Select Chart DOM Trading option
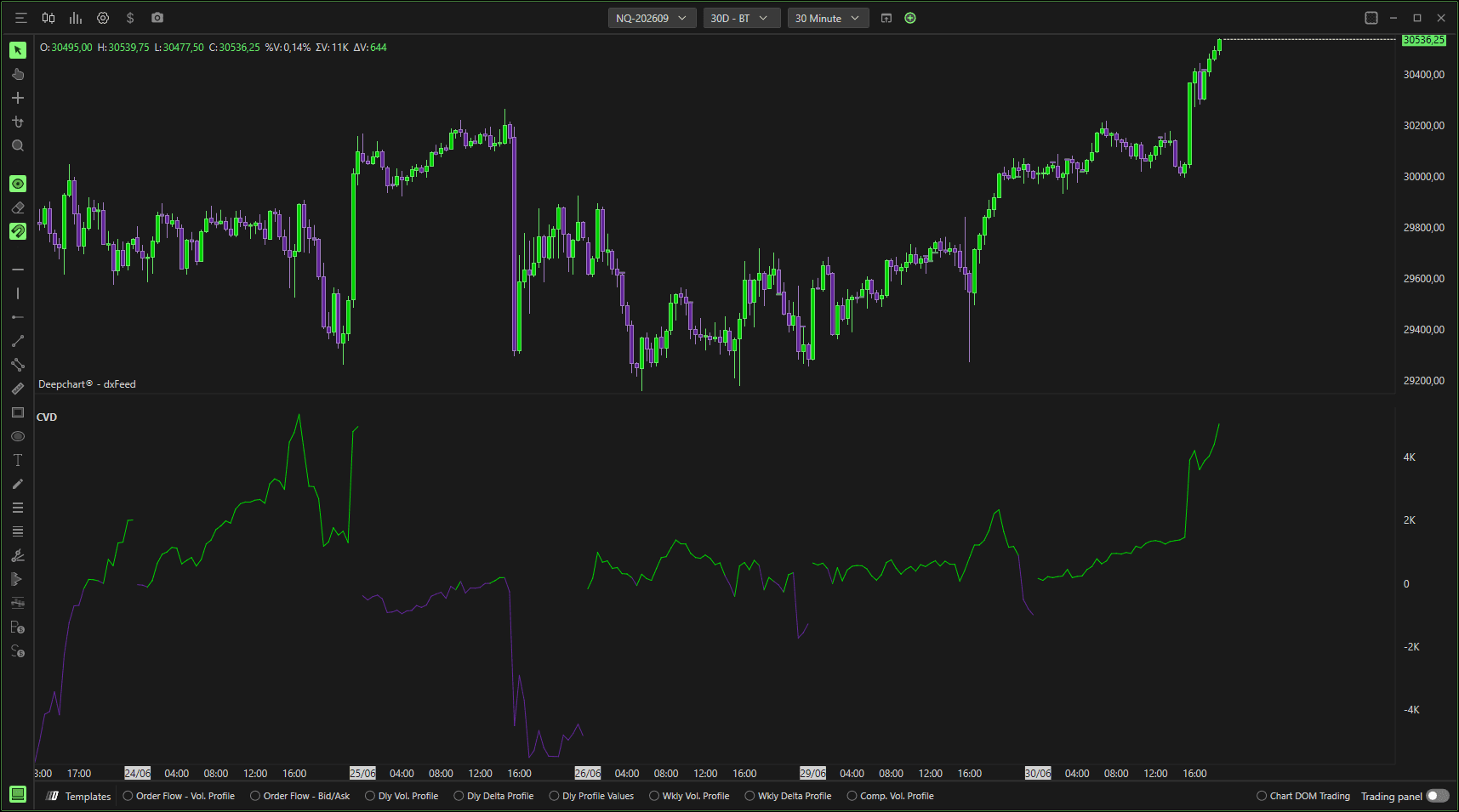 (x=1304, y=796)
